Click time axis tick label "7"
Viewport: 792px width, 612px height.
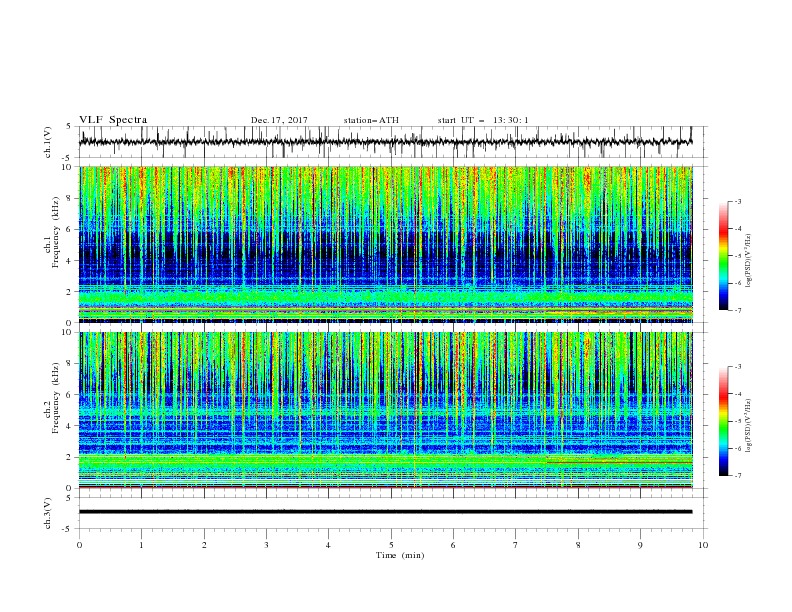[516, 545]
